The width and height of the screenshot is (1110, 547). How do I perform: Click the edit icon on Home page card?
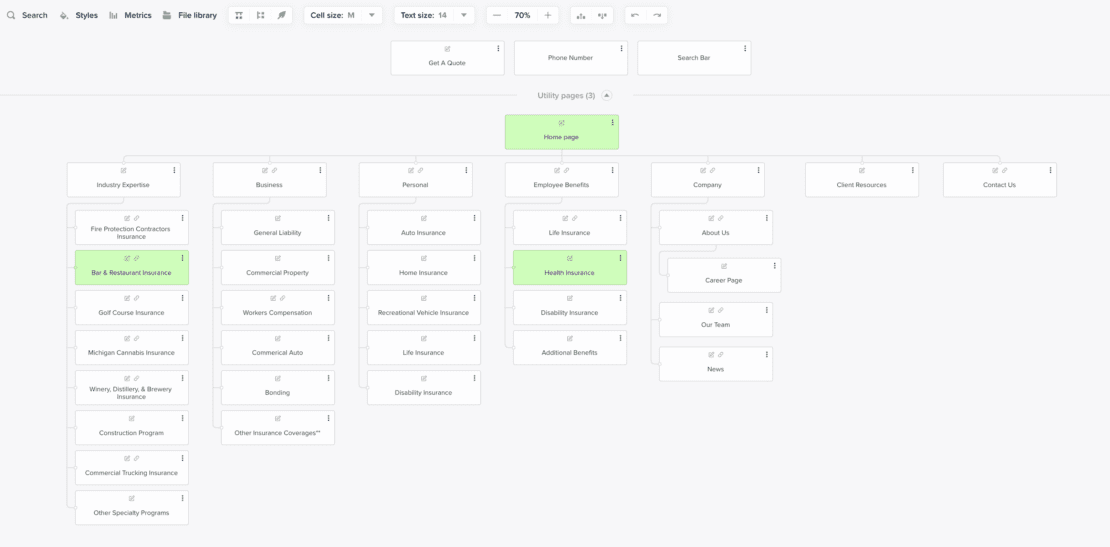(x=561, y=123)
